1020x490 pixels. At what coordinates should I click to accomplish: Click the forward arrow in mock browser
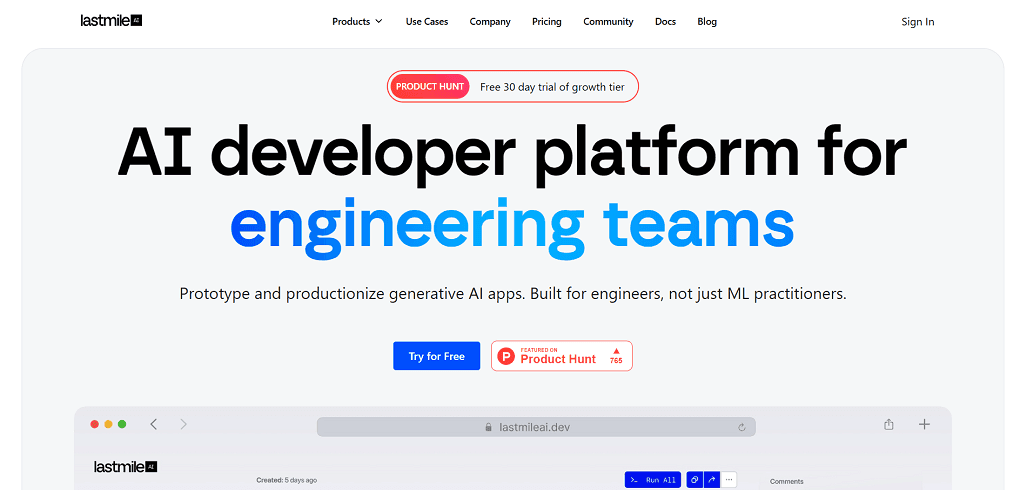coord(183,424)
